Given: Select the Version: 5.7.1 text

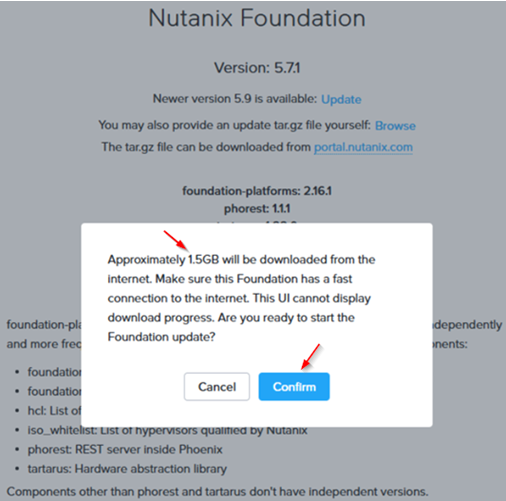Looking at the screenshot, I should pos(257,68).
